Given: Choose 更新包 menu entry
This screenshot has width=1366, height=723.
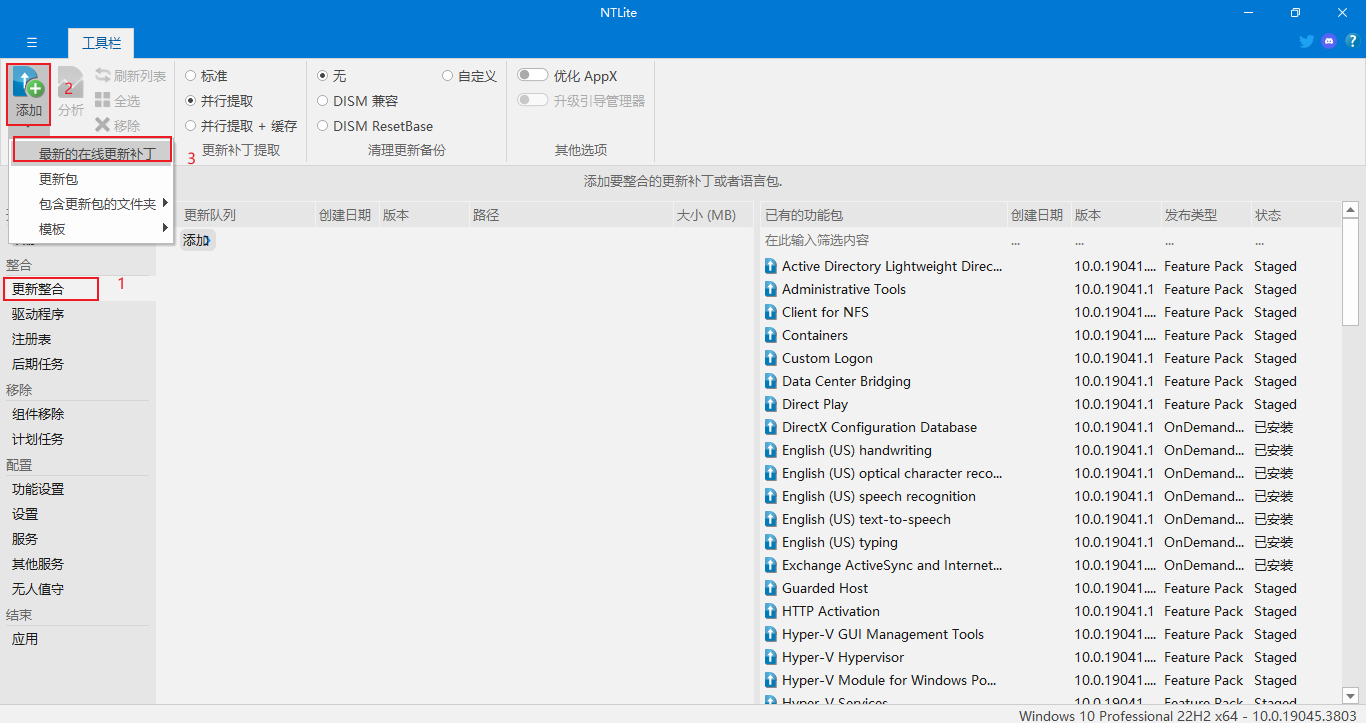Looking at the screenshot, I should [93, 179].
